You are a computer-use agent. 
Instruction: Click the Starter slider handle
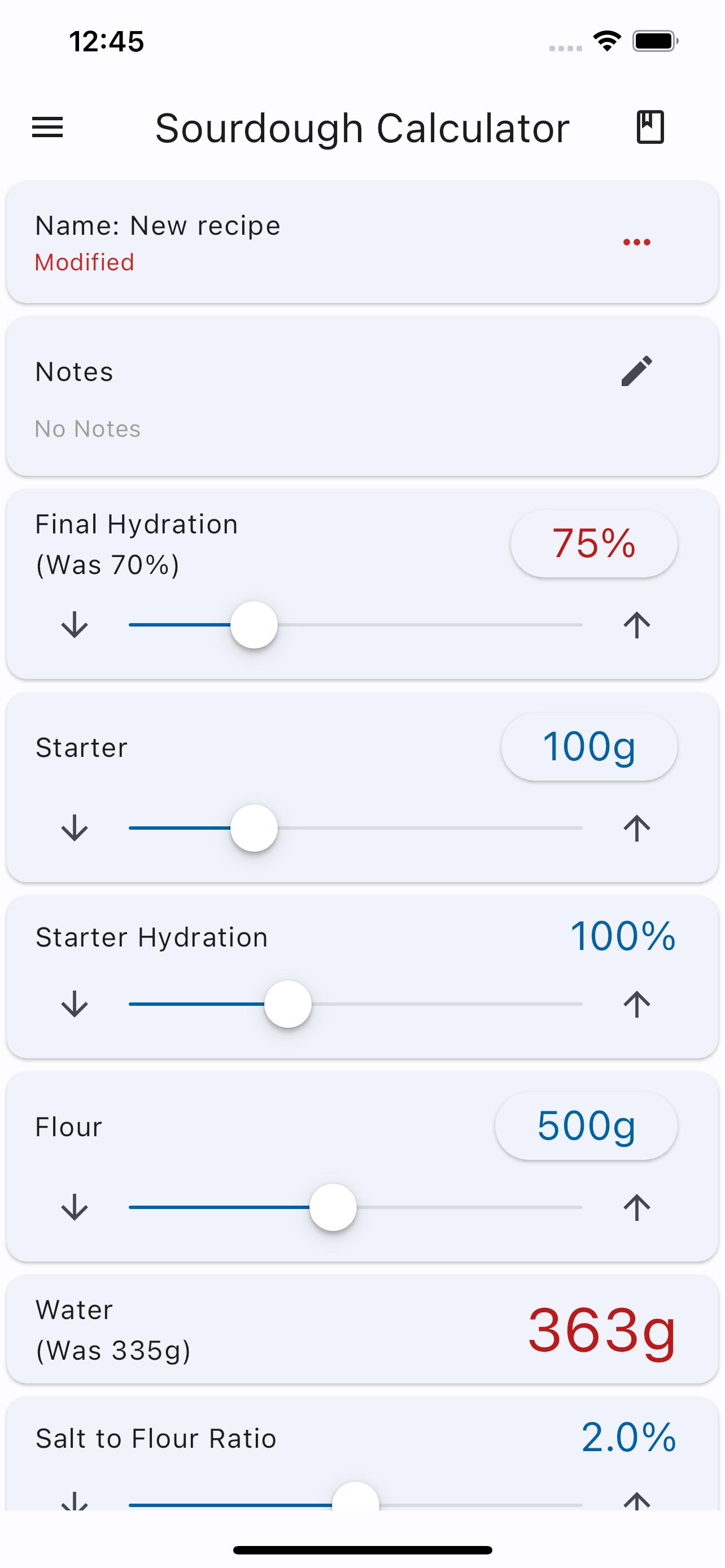tap(254, 829)
